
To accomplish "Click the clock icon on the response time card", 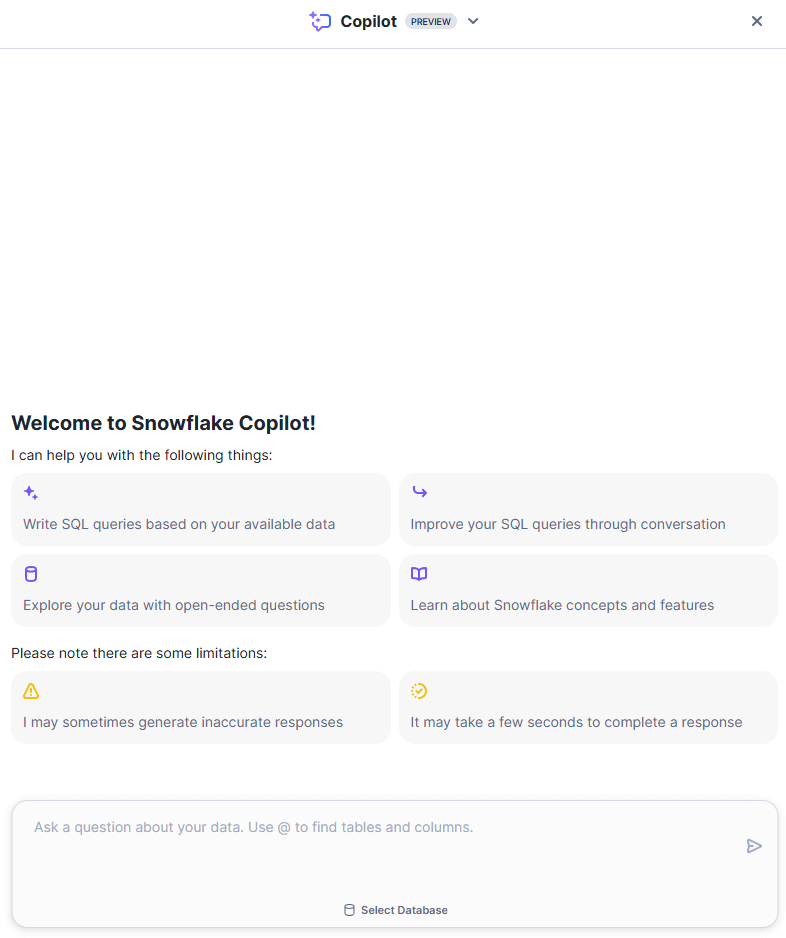I will point(418,690).
